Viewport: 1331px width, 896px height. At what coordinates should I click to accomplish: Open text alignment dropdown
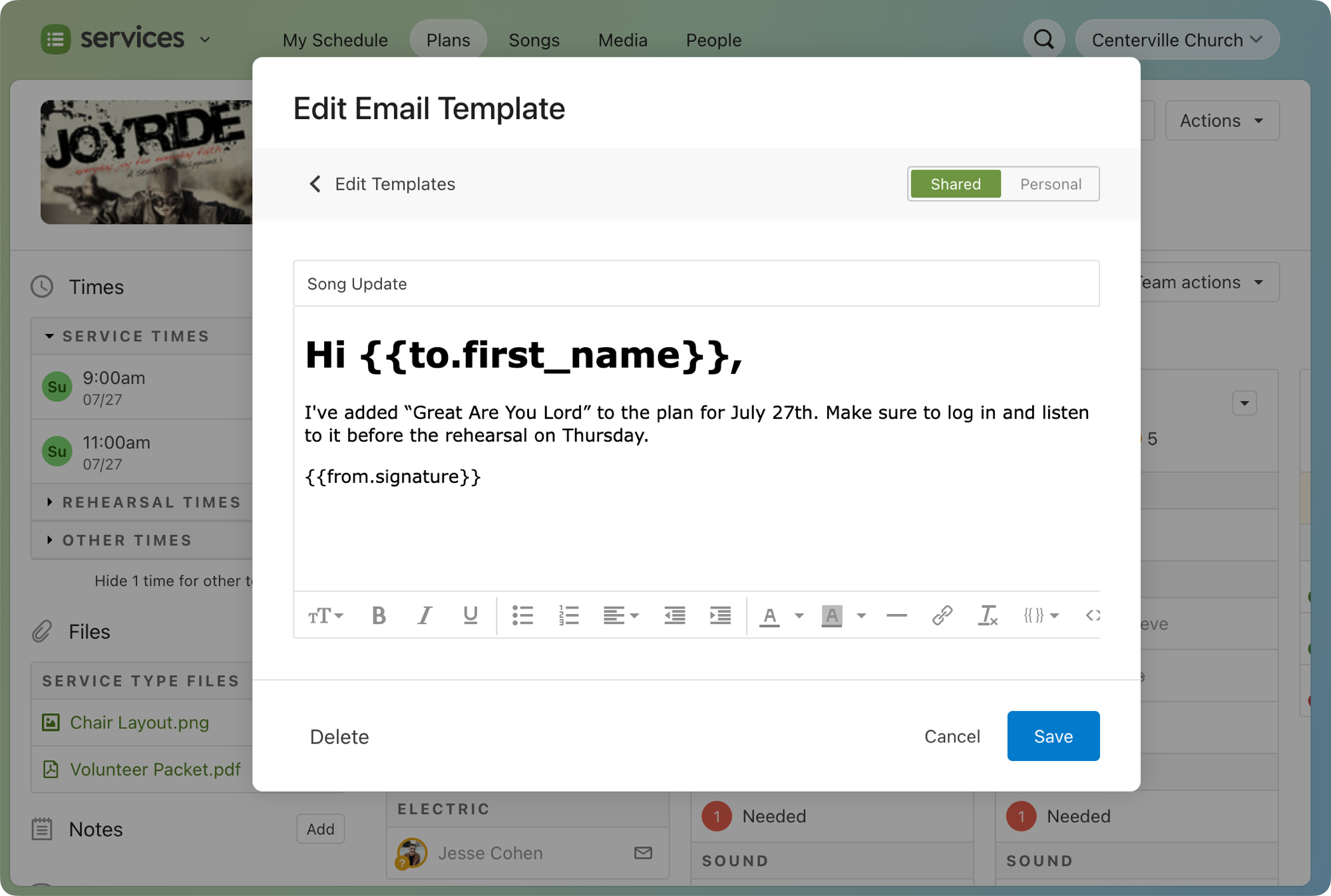point(620,615)
